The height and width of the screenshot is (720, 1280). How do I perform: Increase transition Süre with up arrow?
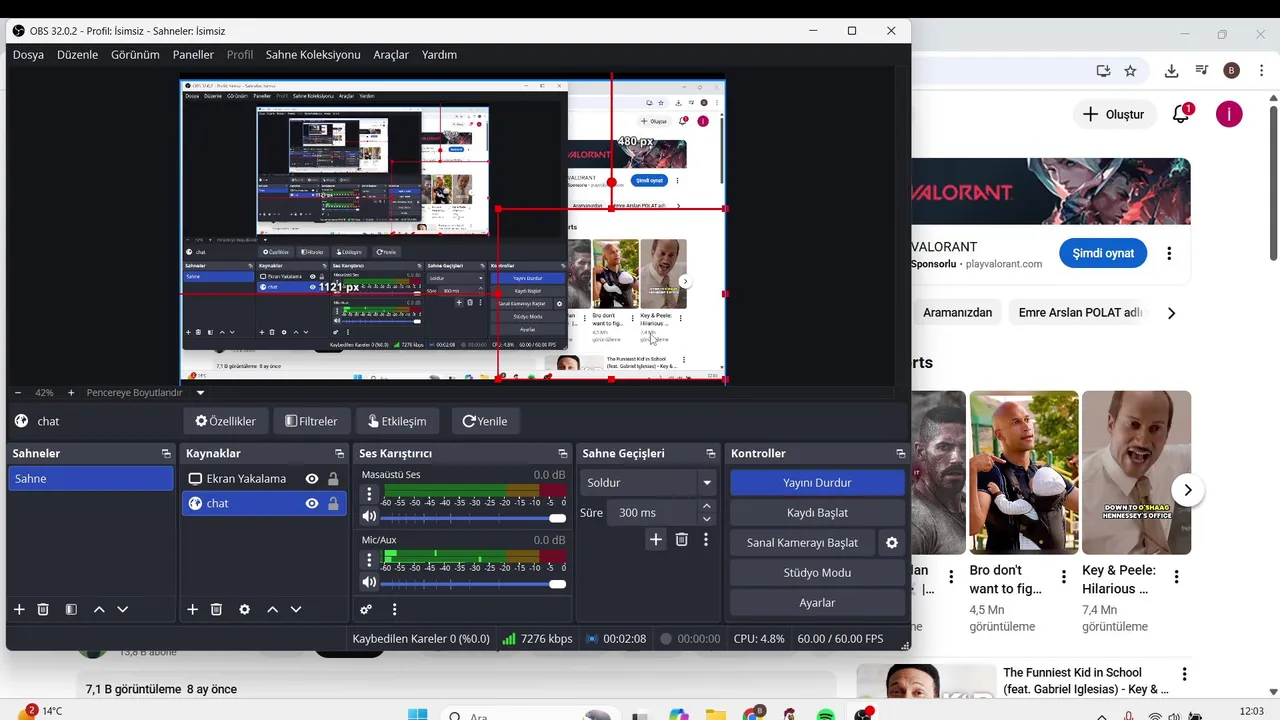[707, 507]
